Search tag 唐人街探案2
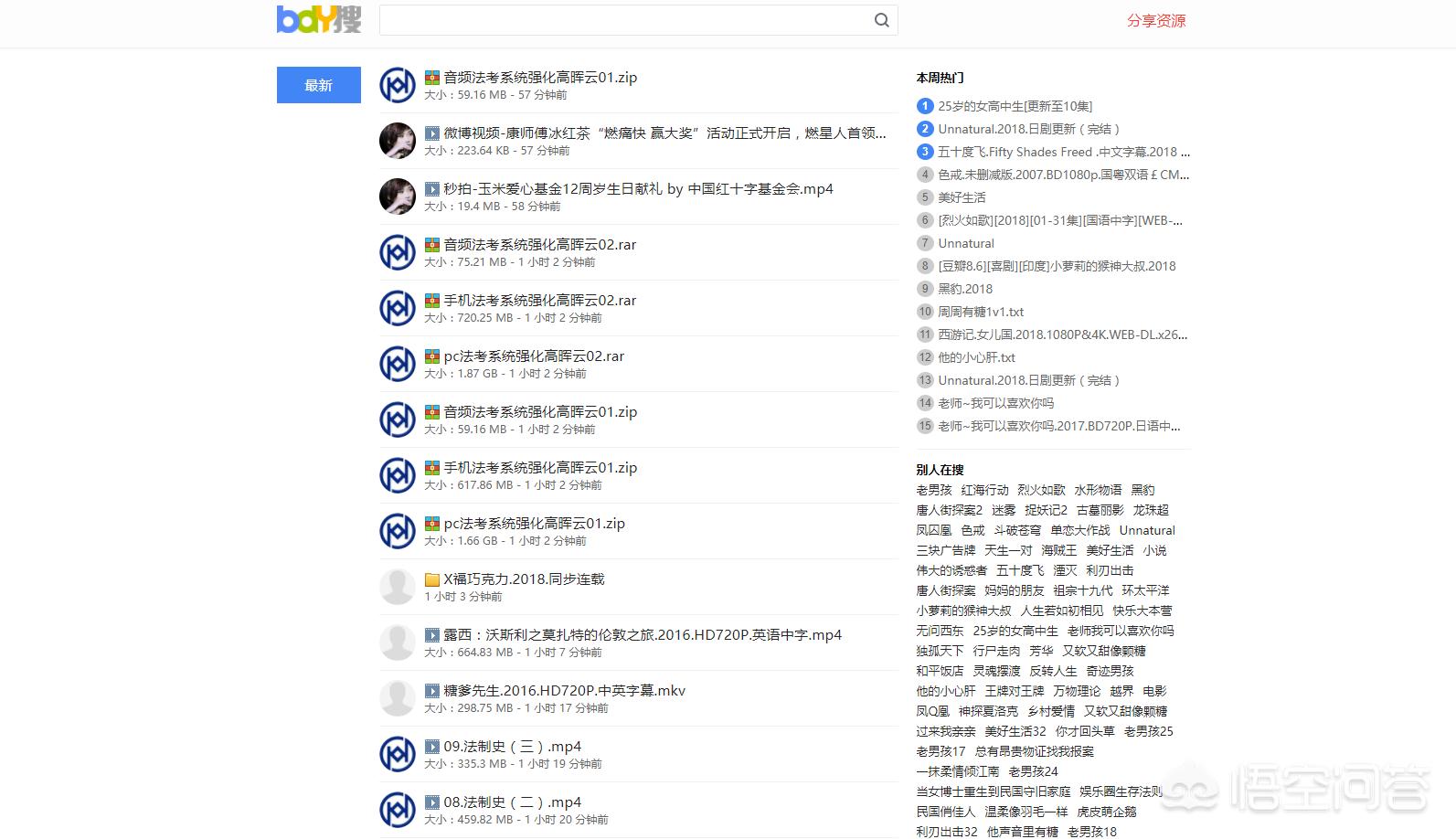 click(950, 510)
